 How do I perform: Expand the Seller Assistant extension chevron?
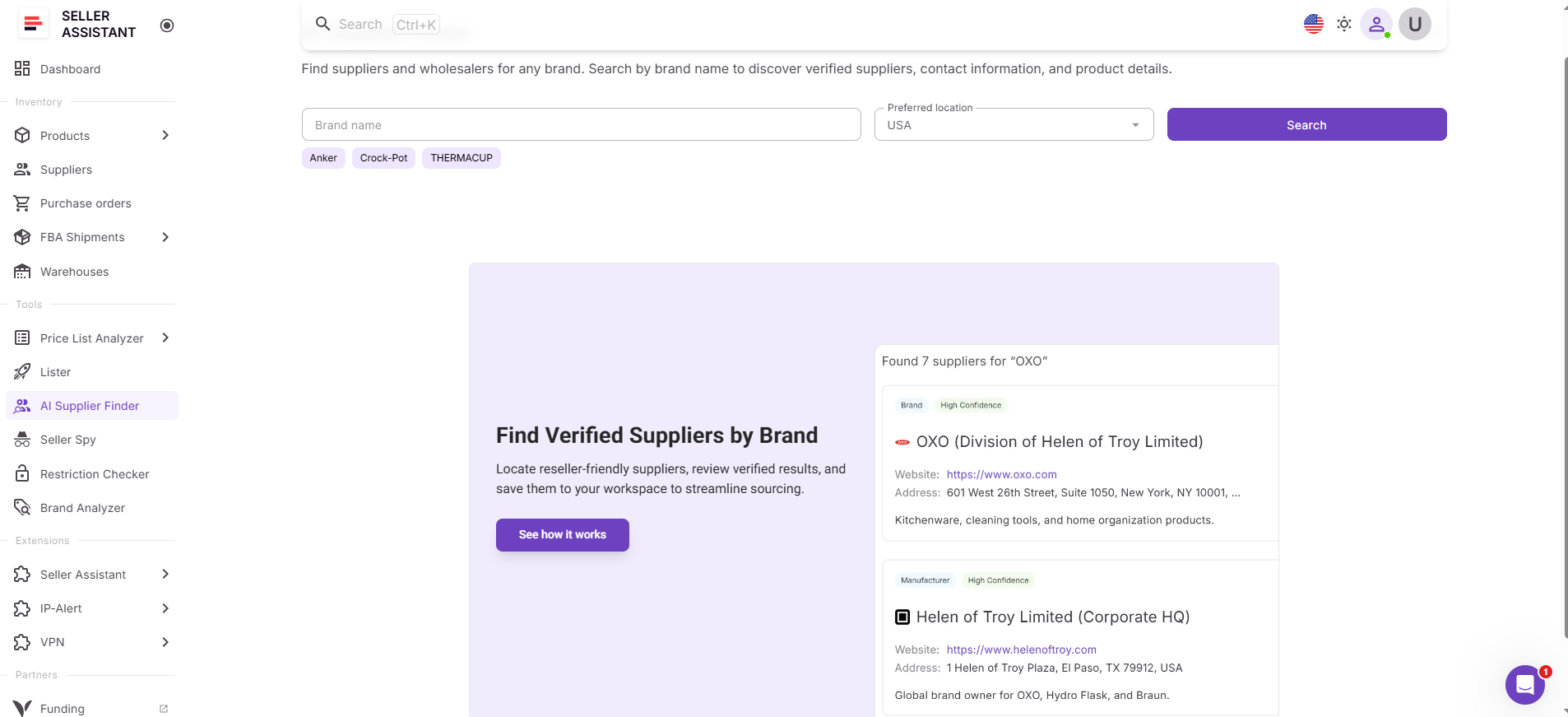click(x=165, y=574)
